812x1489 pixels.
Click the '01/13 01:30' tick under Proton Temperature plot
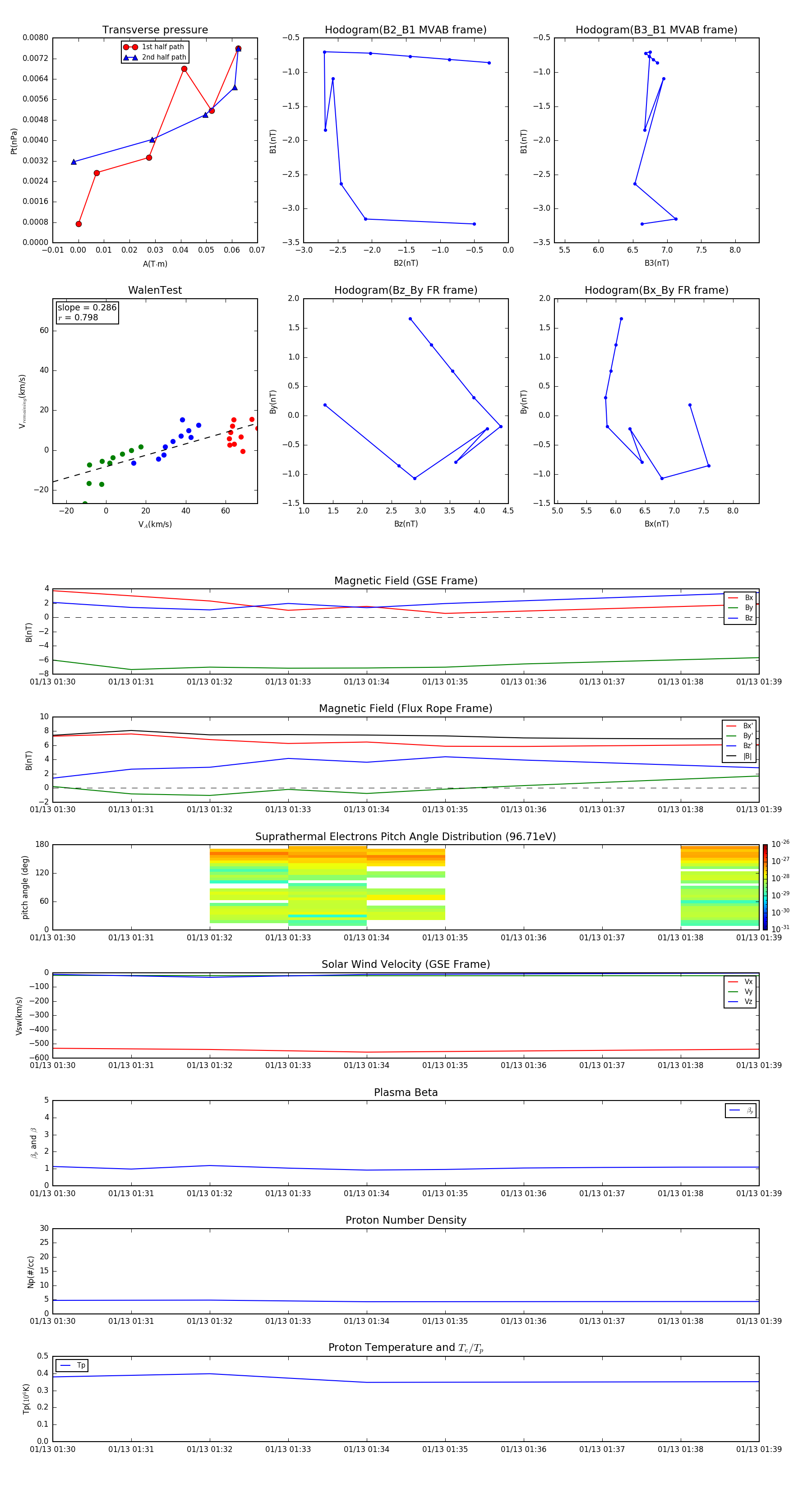point(53,1449)
